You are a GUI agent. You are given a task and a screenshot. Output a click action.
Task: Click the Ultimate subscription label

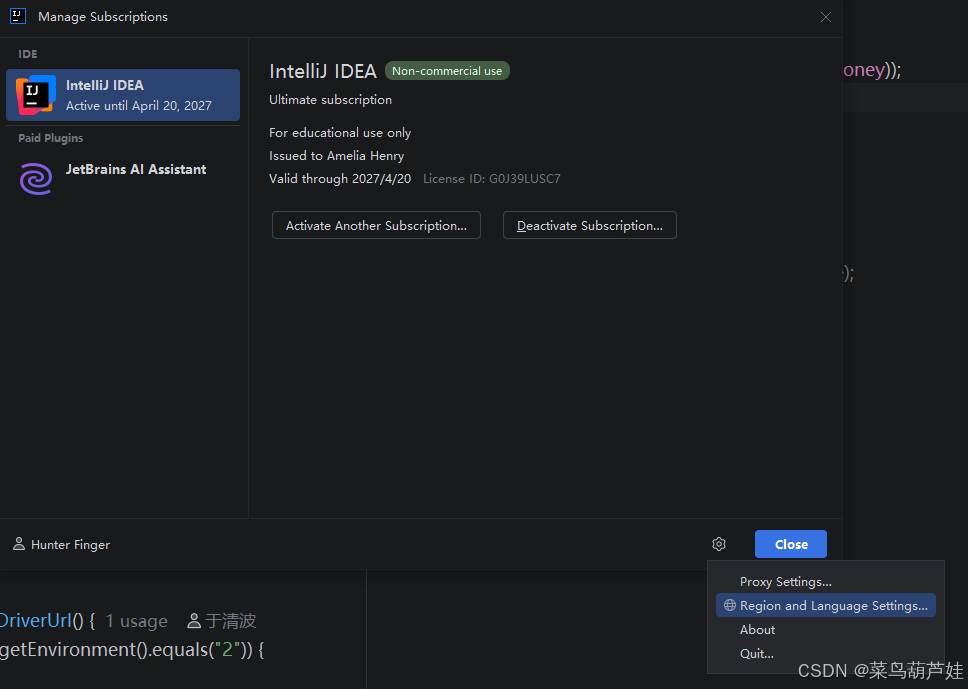click(x=330, y=99)
